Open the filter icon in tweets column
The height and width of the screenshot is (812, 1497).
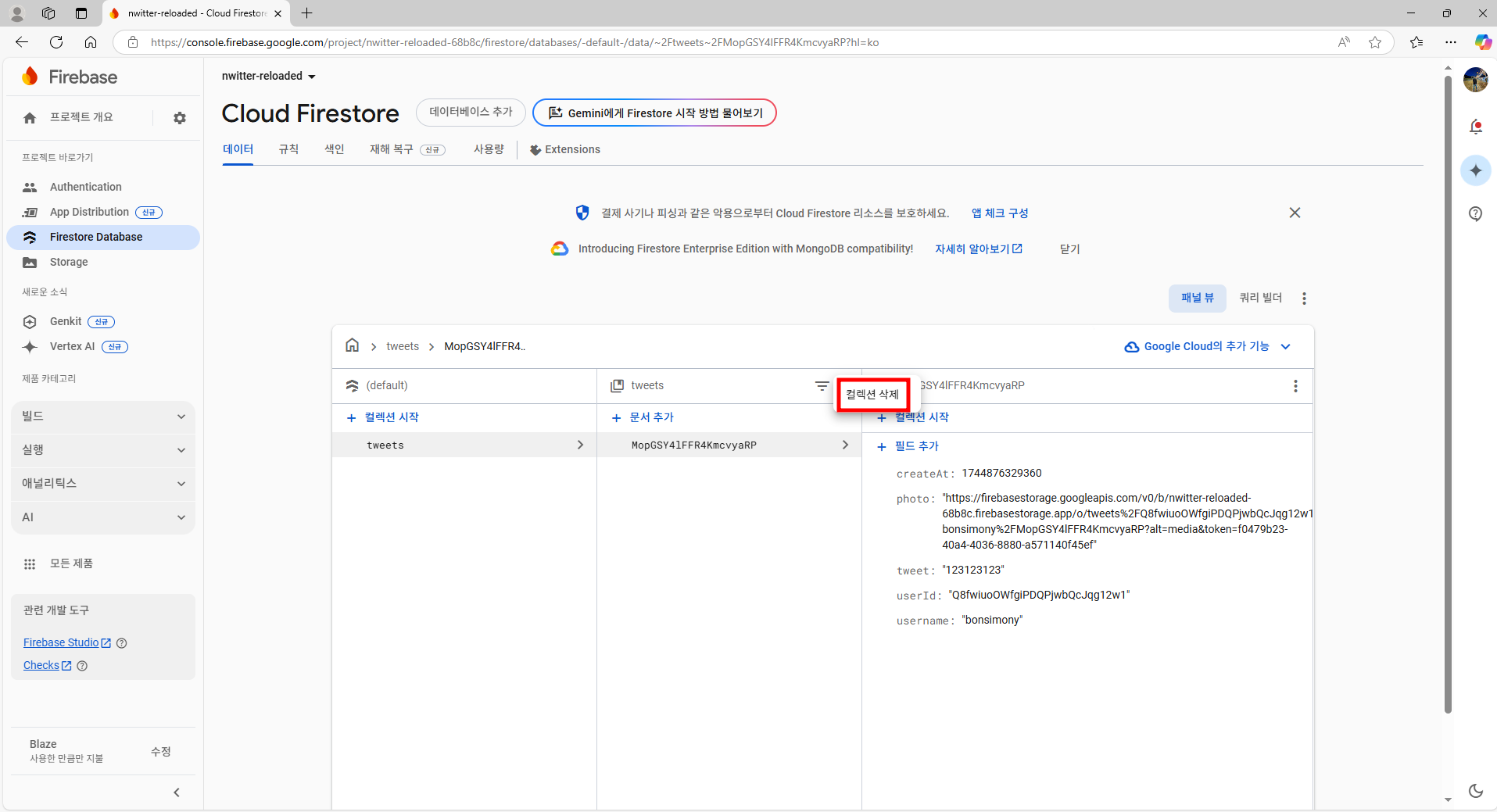pyautogui.click(x=822, y=386)
